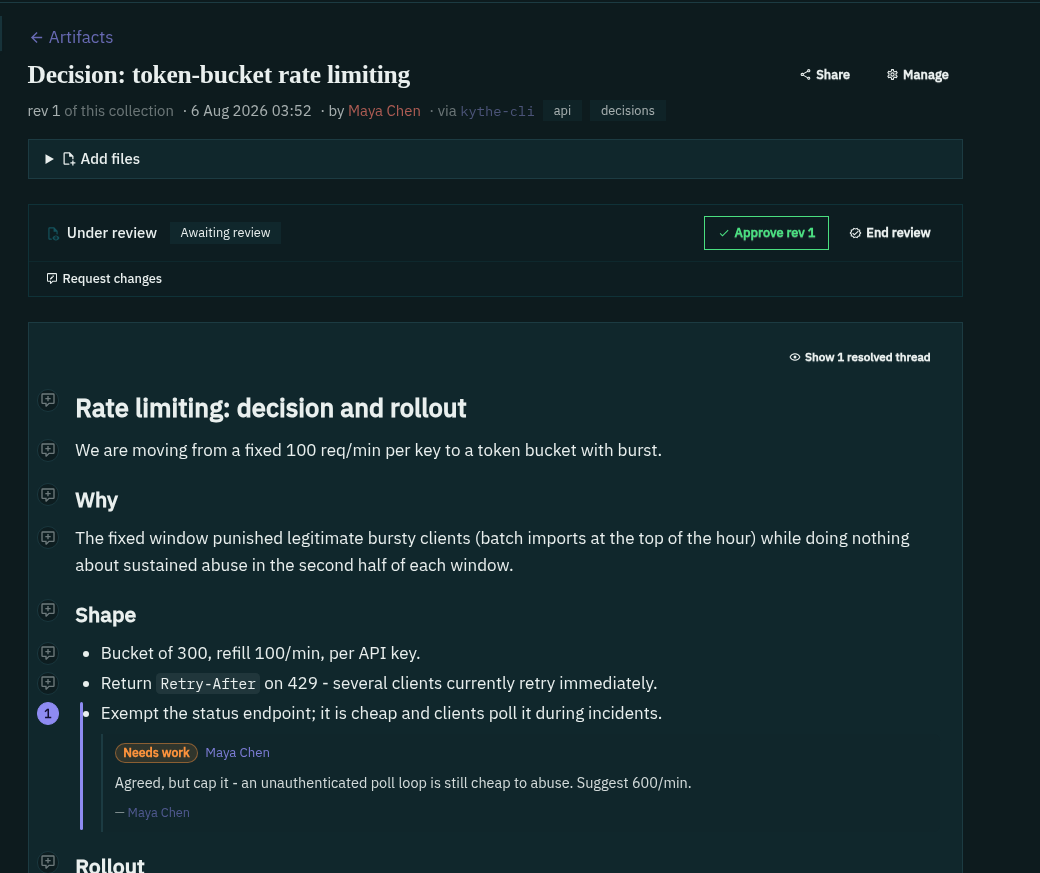Click the Under review status icon
Screen dimensions: 1040x873
click(x=53, y=234)
